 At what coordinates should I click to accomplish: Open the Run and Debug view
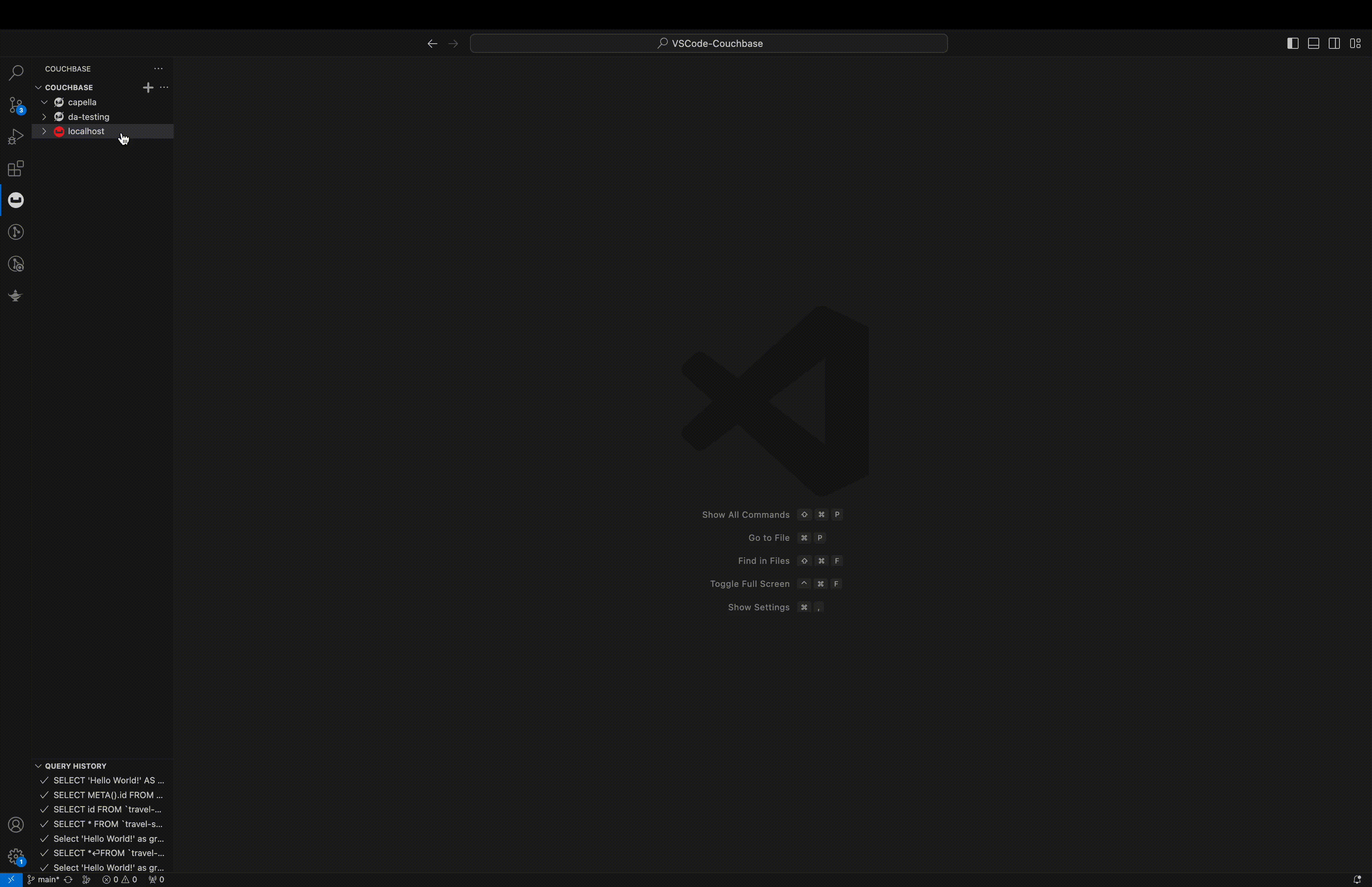(15, 137)
